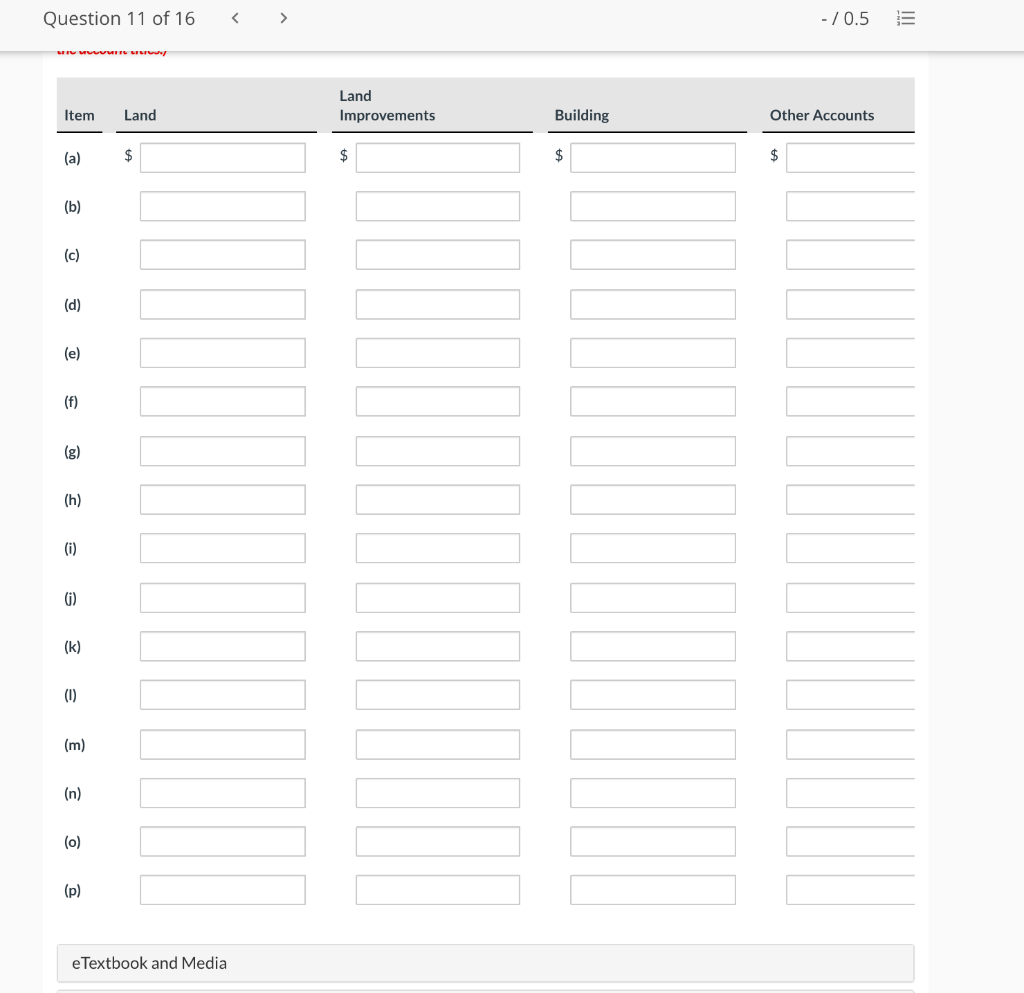
Task: Click the Land field for item (h)
Action: (x=223, y=499)
